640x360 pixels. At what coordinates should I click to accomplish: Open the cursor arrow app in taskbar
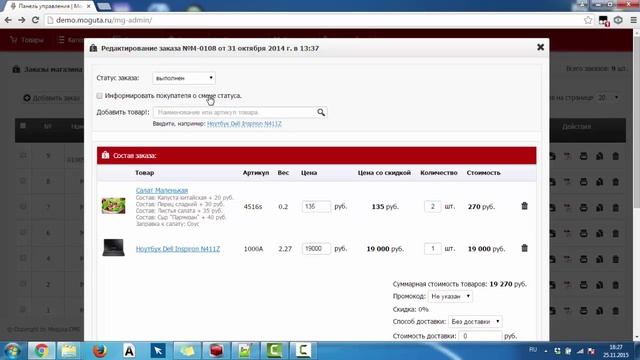click(x=158, y=351)
